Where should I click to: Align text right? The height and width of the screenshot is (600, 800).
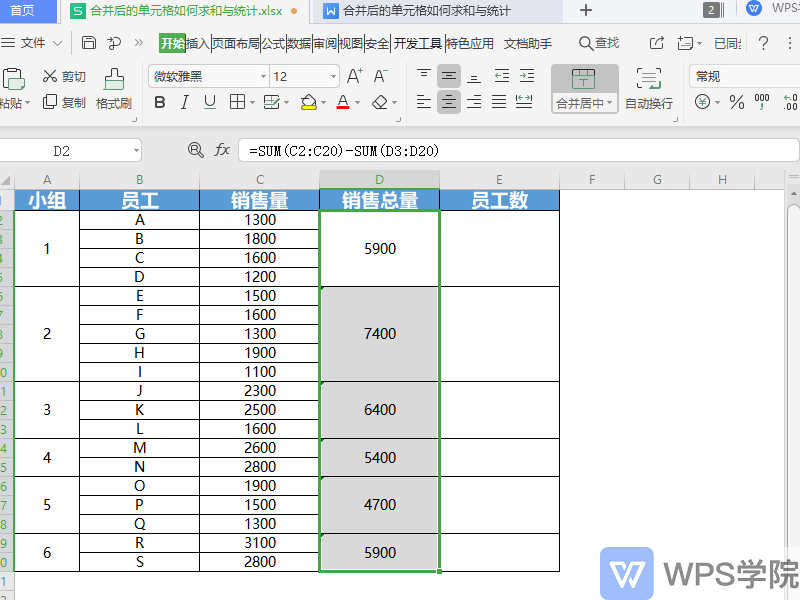pyautogui.click(x=474, y=102)
